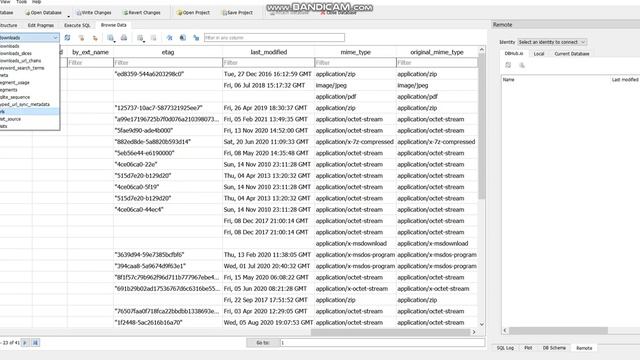Collapse the table selector combo box
The width and height of the screenshot is (640, 360).
(29, 38)
